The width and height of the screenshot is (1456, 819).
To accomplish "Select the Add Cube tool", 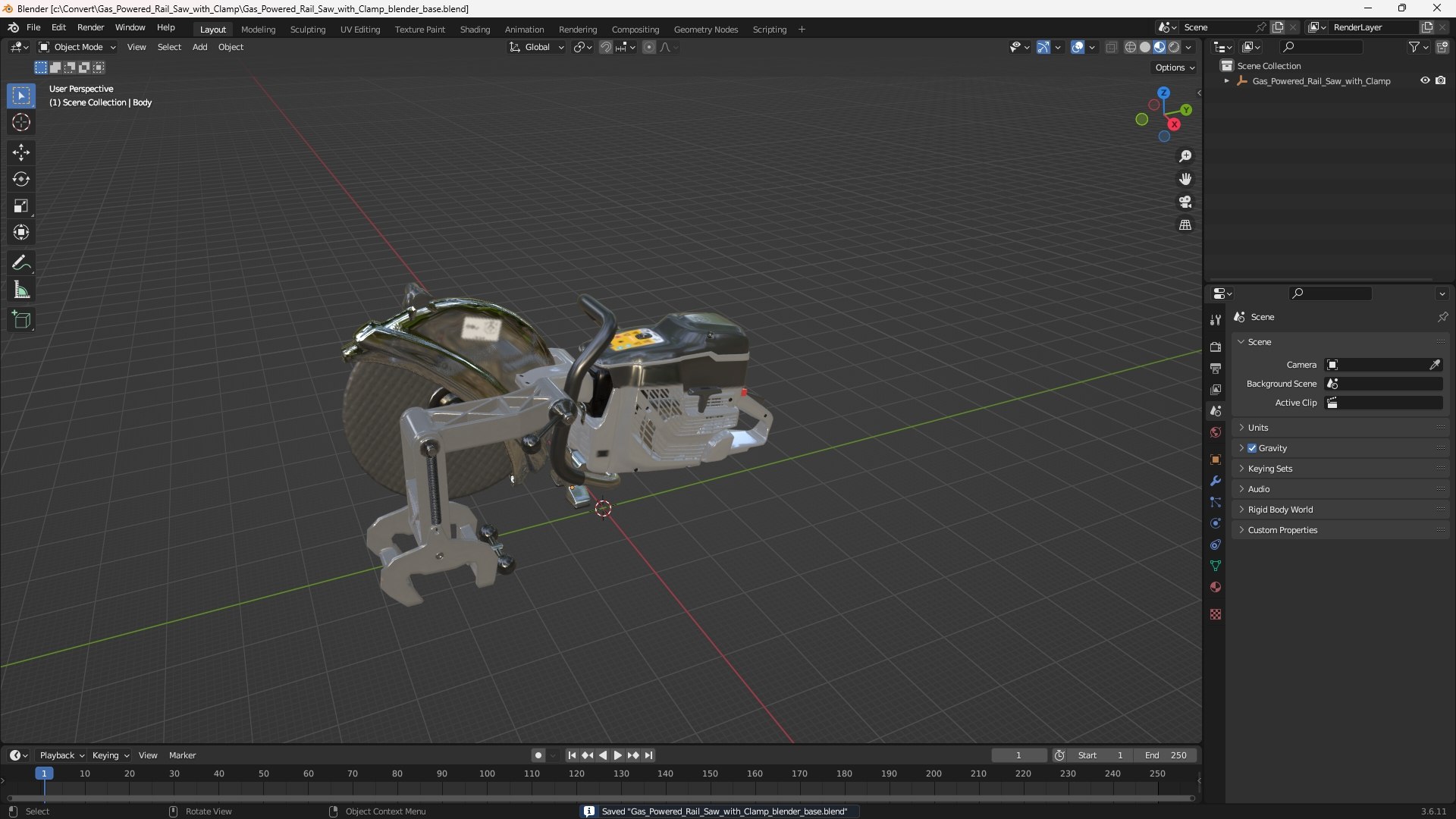I will click(x=21, y=320).
